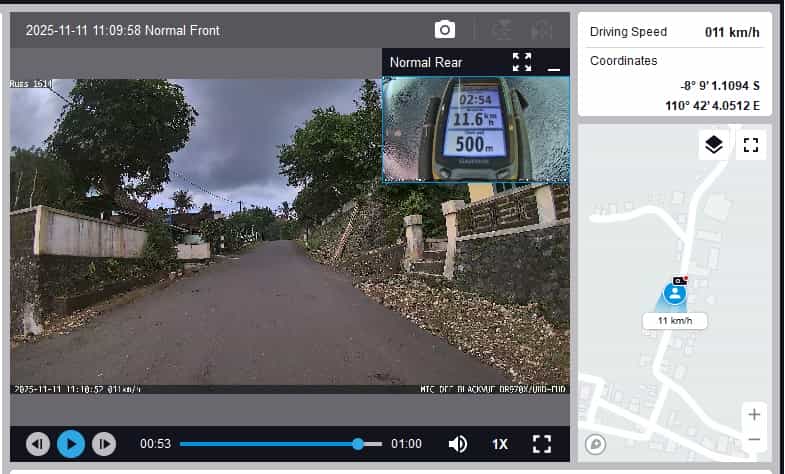Capture a snapshot with the camera icon

click(445, 30)
